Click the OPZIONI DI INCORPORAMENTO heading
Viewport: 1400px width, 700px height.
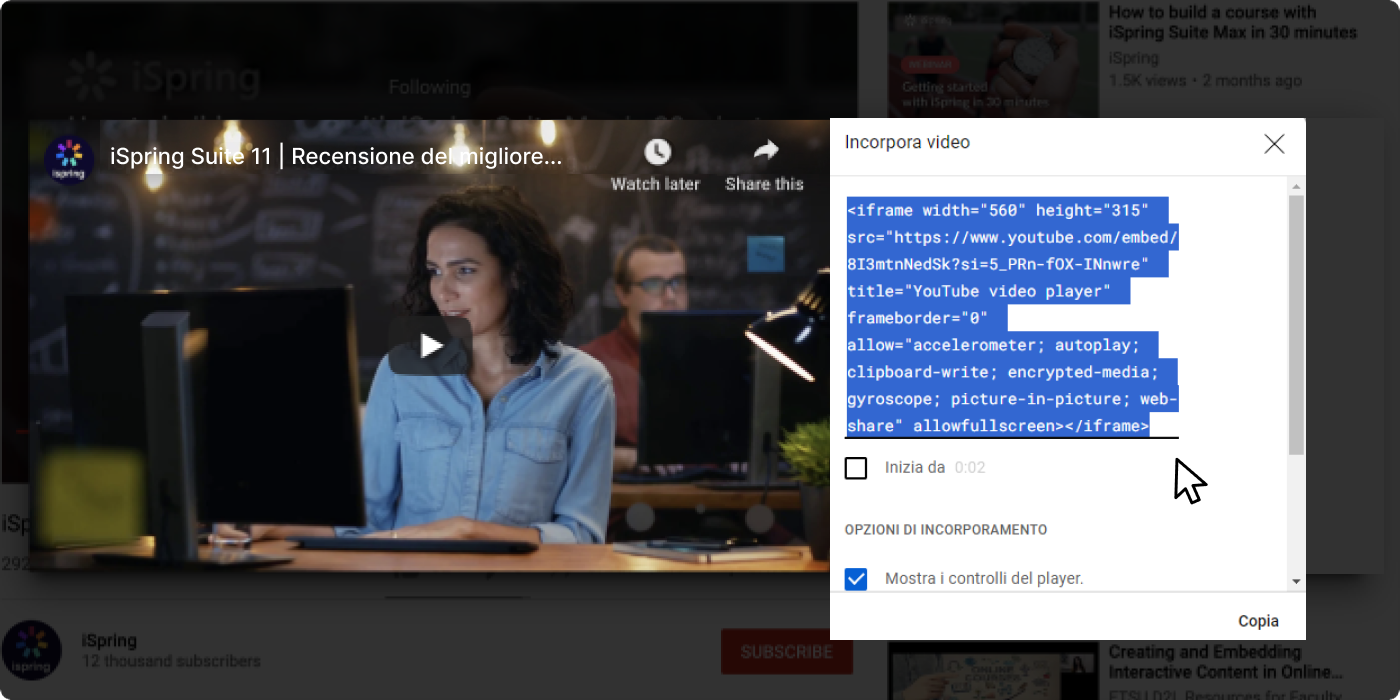point(946,530)
